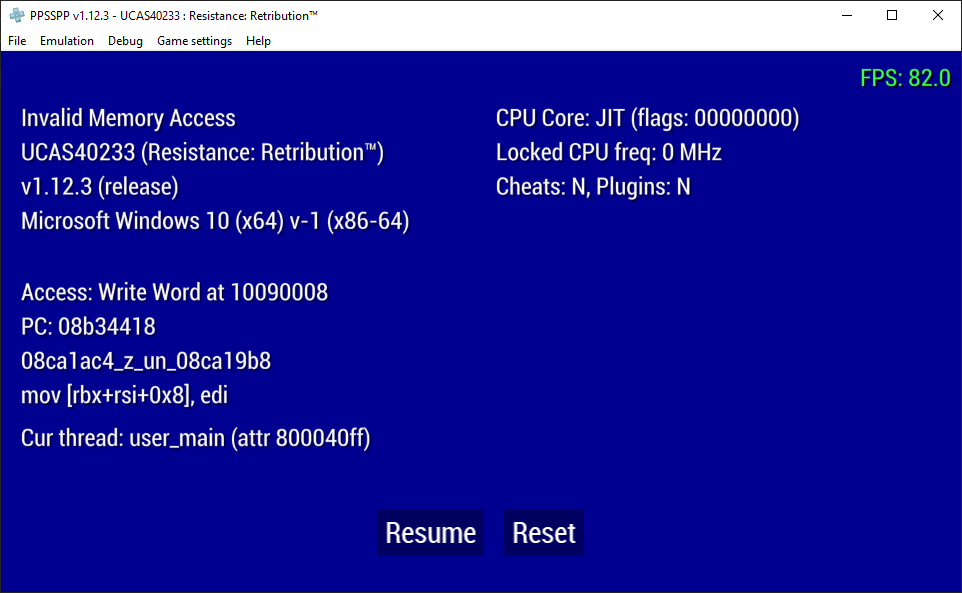Maximize the PPSSPP window
Screen dimensions: 962x593
[892, 15]
